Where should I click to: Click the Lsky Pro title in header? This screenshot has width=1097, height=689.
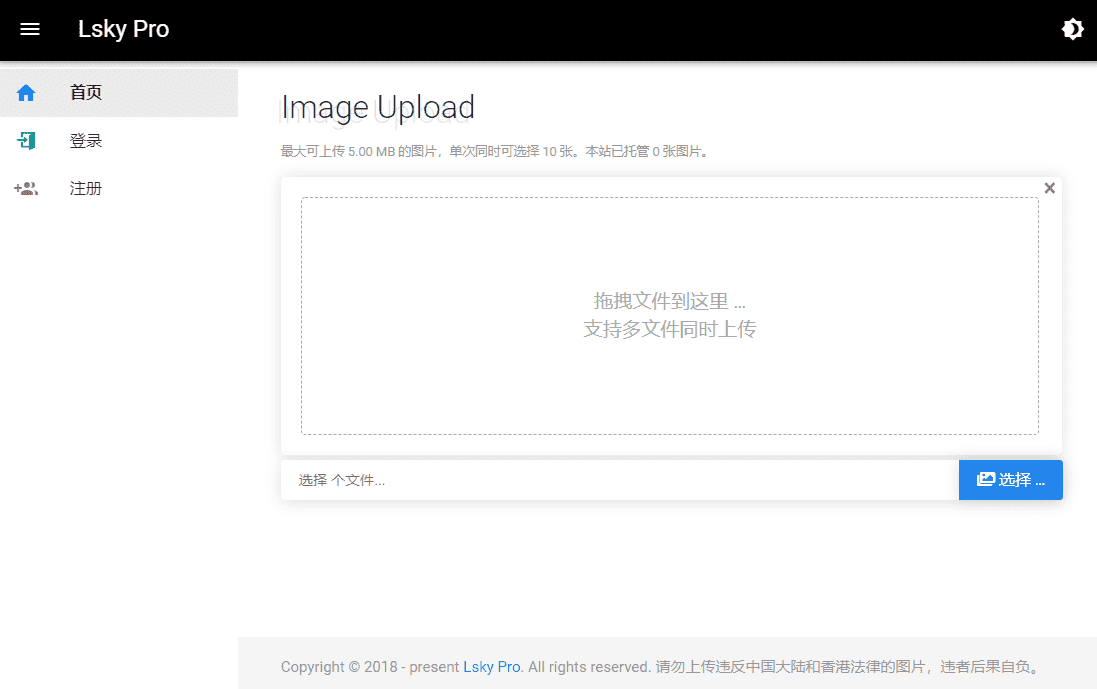(x=123, y=30)
